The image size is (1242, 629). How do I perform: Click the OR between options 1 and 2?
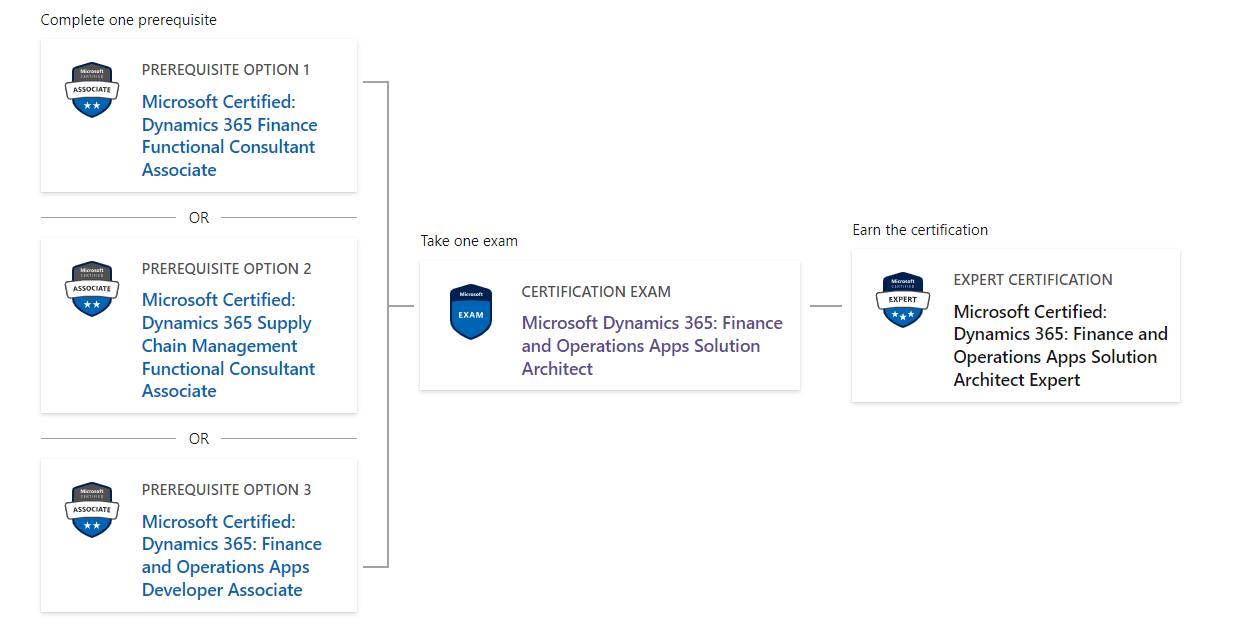(199, 218)
